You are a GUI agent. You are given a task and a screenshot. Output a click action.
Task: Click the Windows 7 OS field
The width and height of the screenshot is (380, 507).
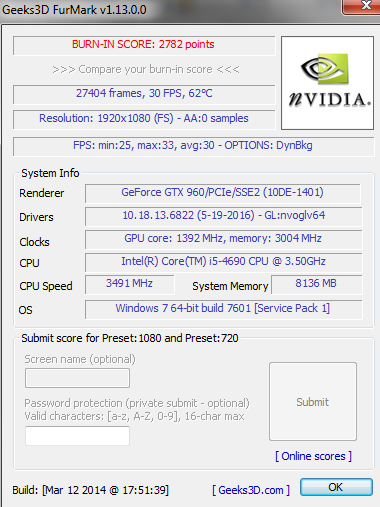click(x=223, y=309)
